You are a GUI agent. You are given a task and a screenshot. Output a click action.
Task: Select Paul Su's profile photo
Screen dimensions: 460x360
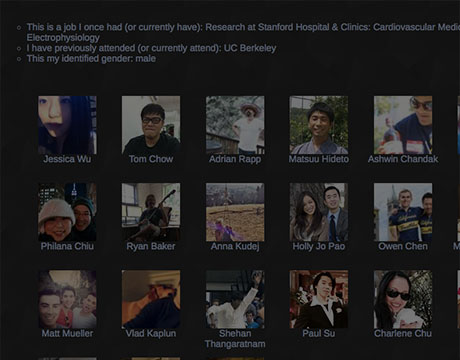tap(319, 299)
